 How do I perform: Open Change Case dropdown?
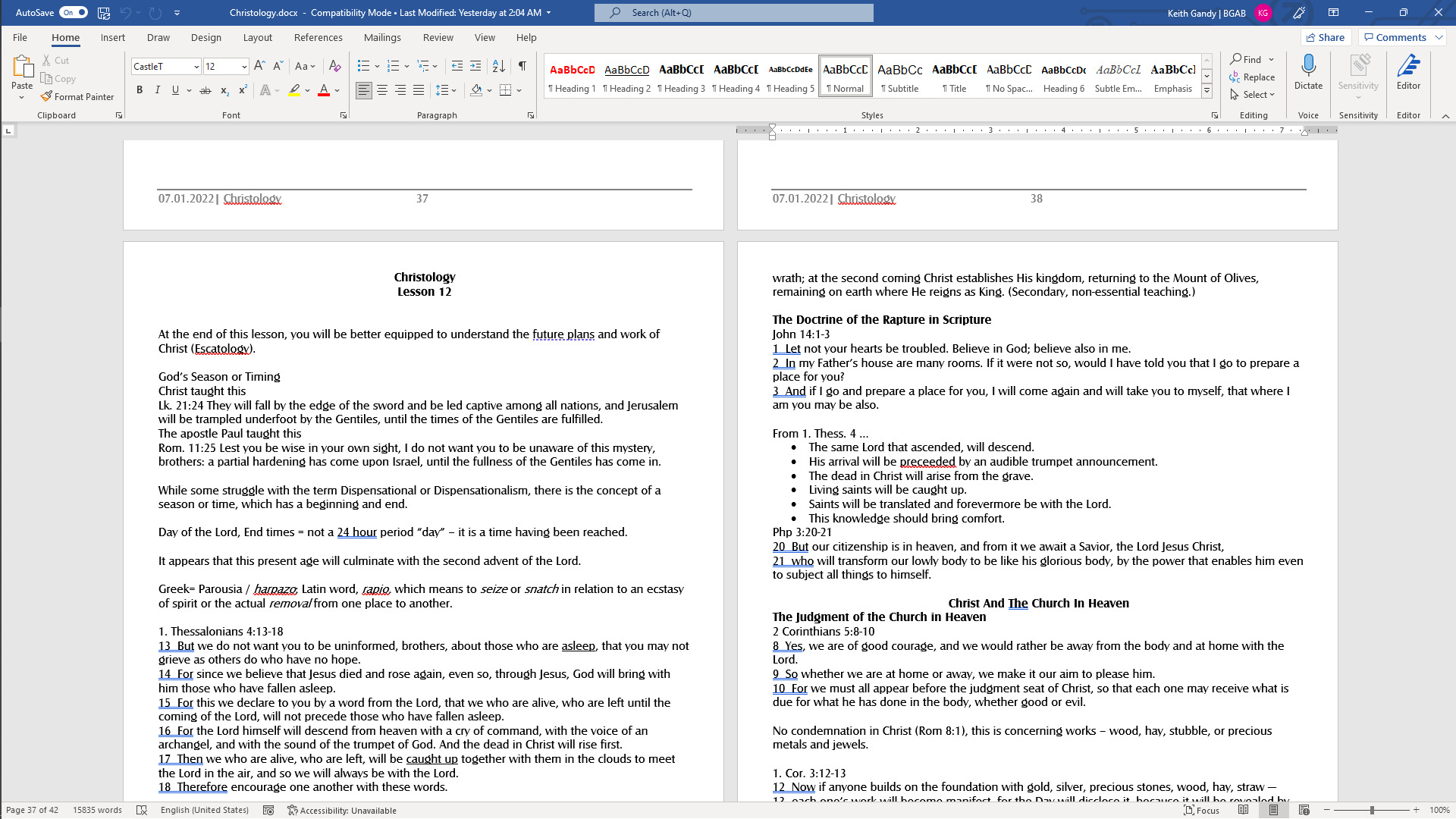click(305, 66)
